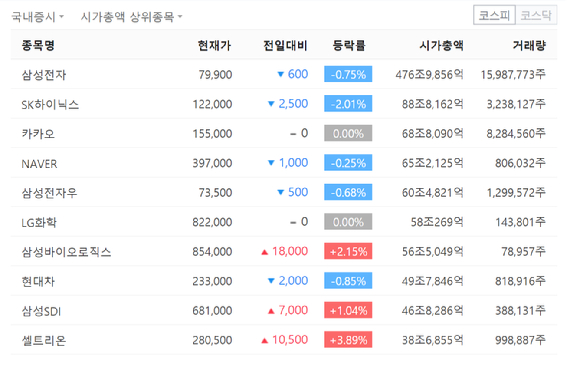The width and height of the screenshot is (580, 372).
Task: Click the red up arrow beside 18,000
Action: click(264, 252)
